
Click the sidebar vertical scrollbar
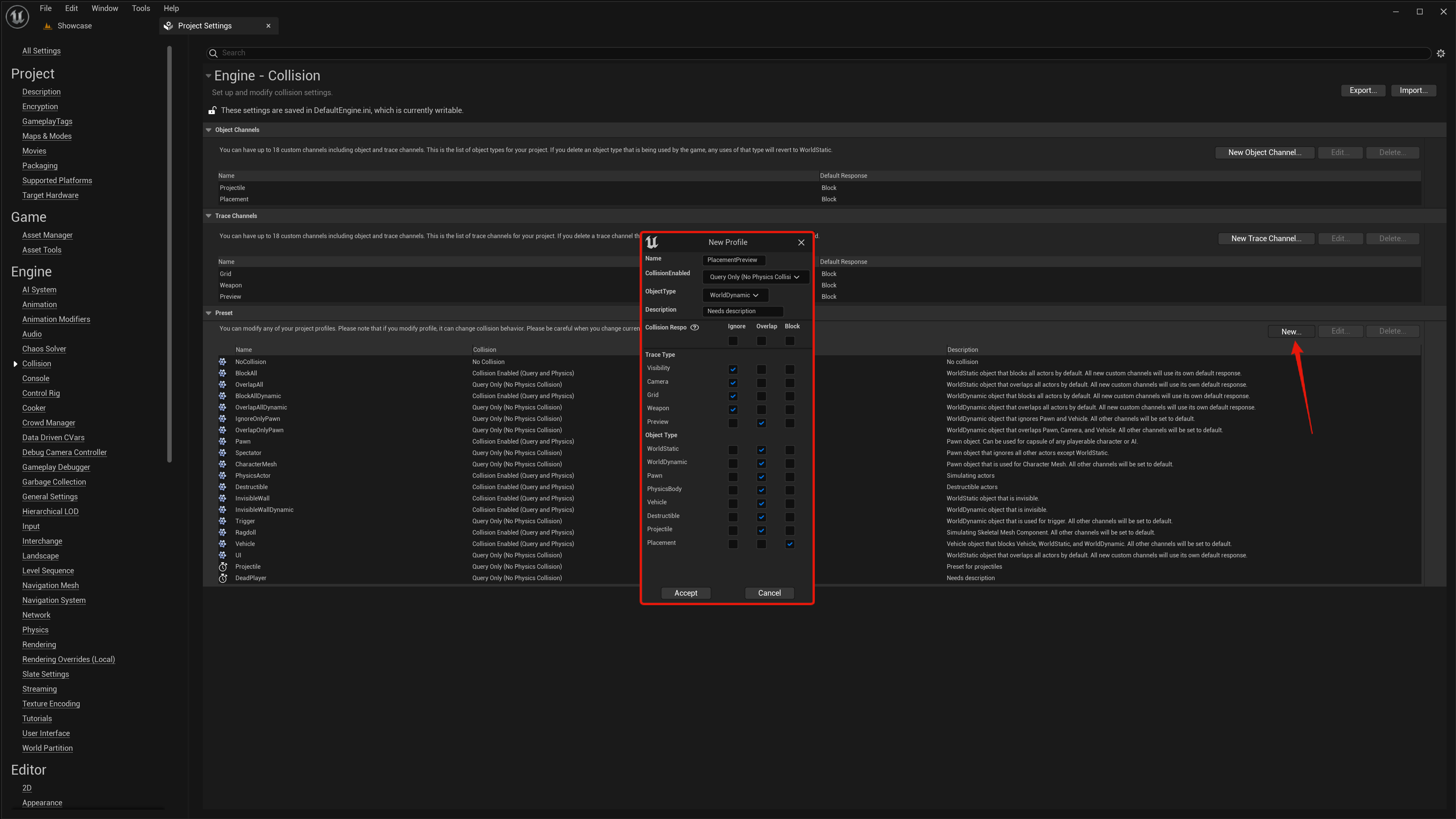click(x=169, y=254)
